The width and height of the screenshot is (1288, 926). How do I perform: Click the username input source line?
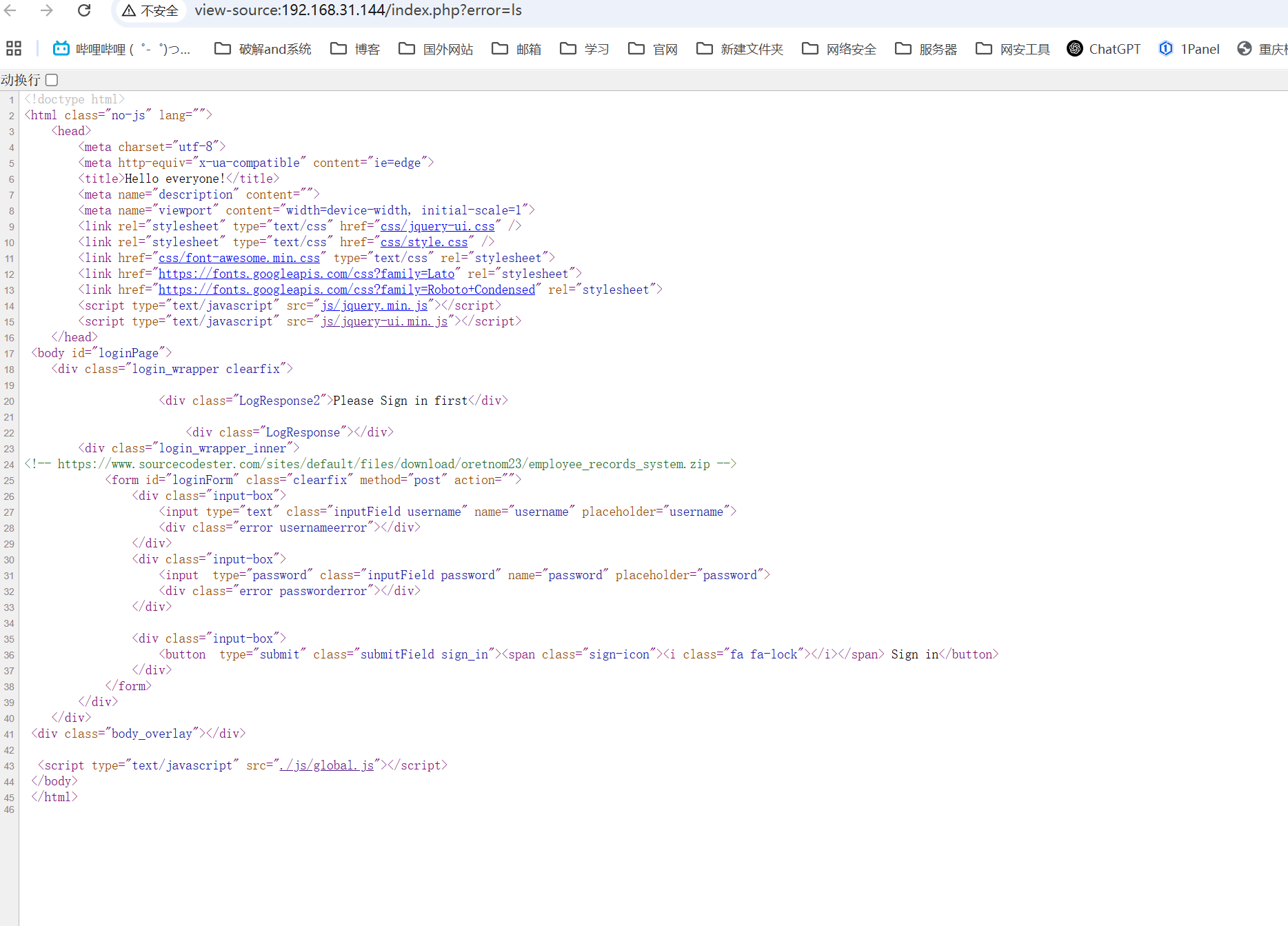[x=447, y=512]
